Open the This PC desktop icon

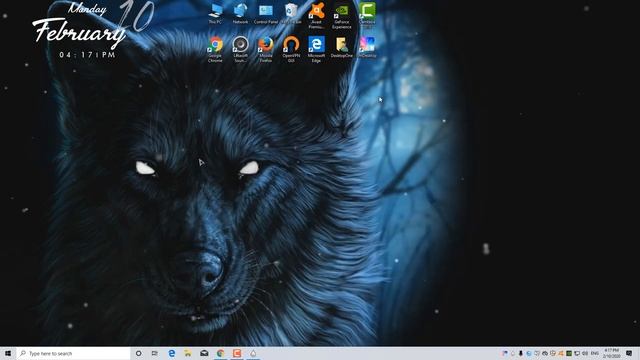[x=215, y=13]
